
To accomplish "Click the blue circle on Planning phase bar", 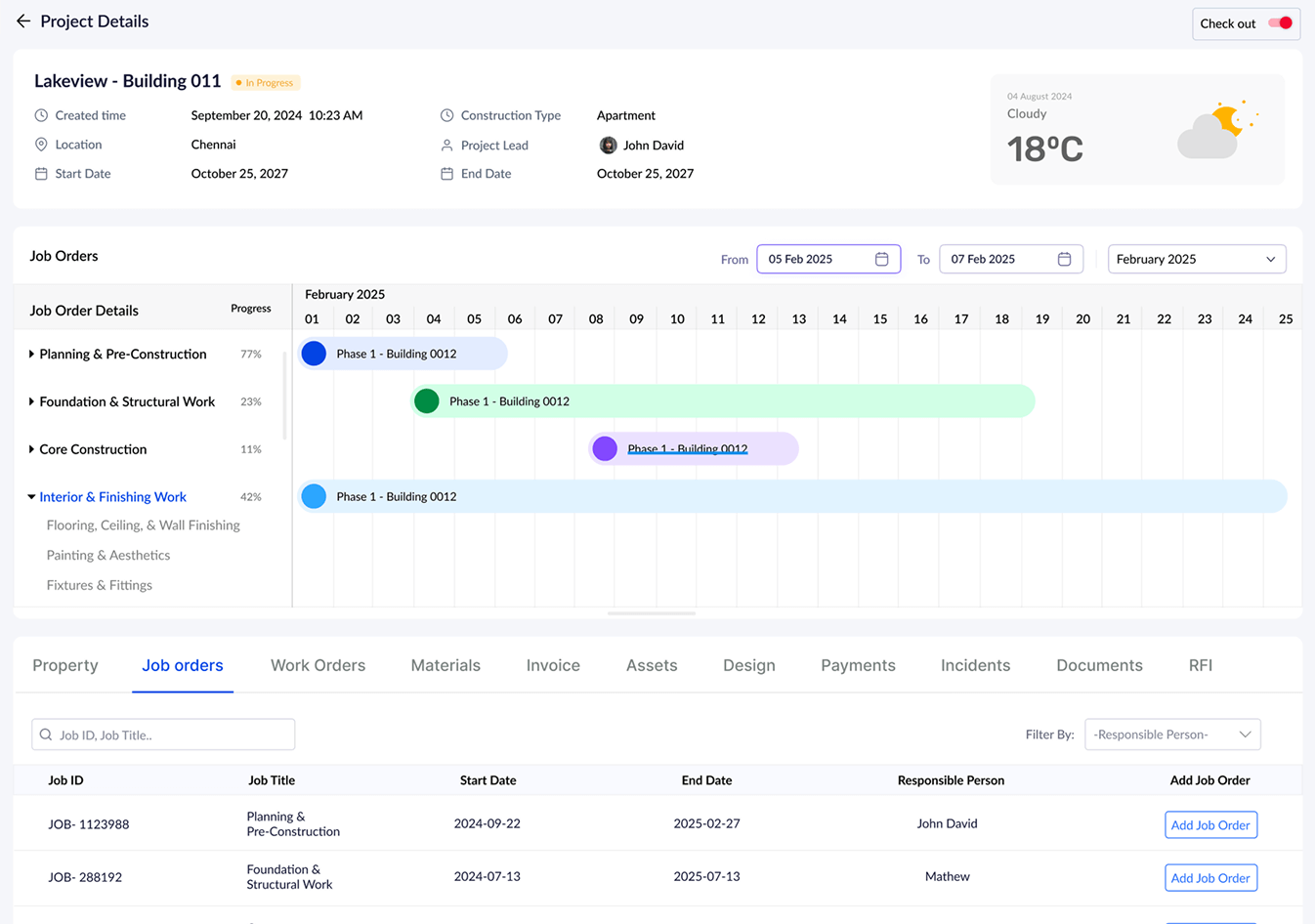I will [314, 354].
